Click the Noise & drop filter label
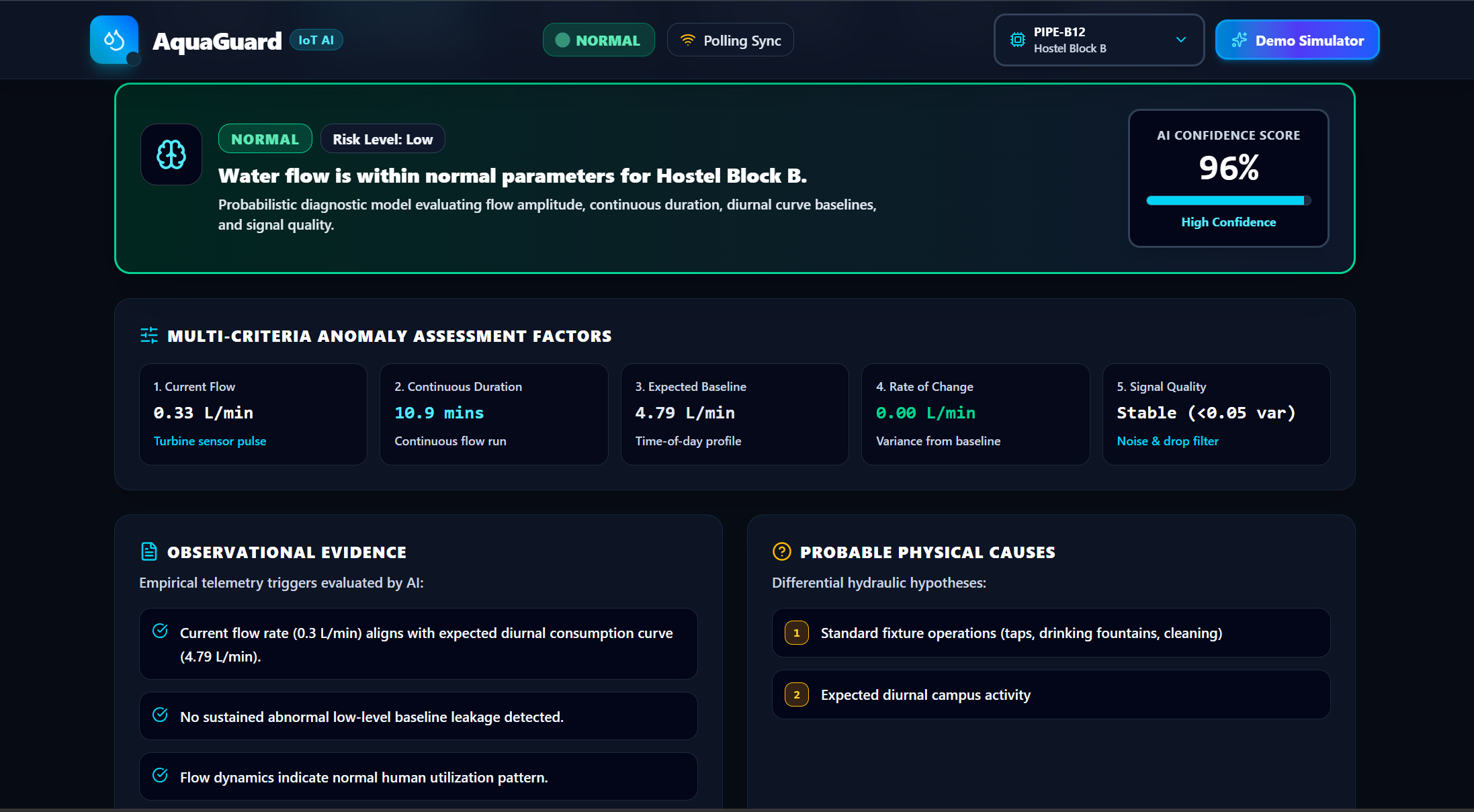The width and height of the screenshot is (1474, 812). pyautogui.click(x=1168, y=441)
